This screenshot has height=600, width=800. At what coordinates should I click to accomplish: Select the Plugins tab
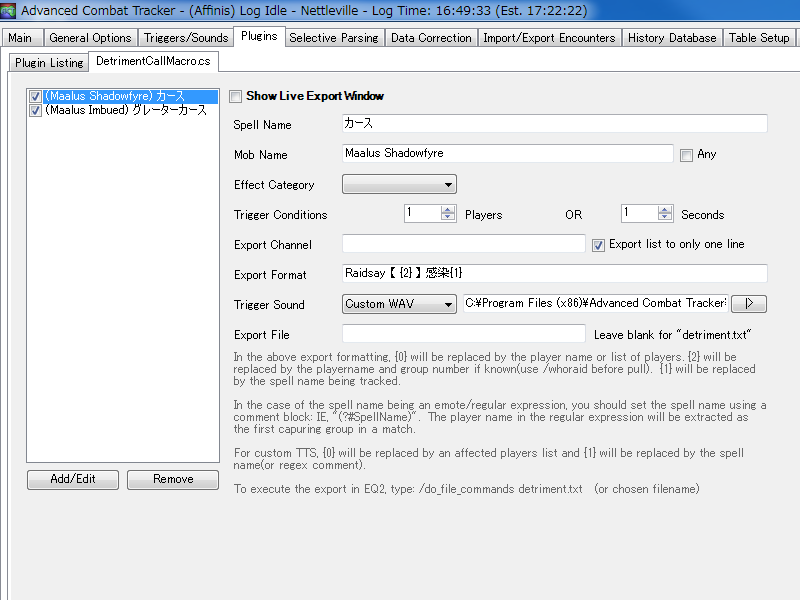click(259, 36)
